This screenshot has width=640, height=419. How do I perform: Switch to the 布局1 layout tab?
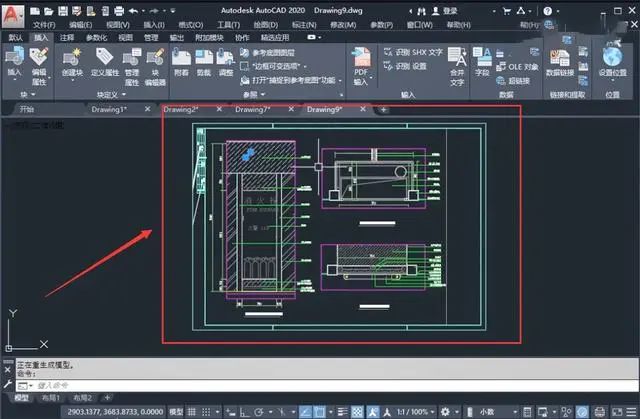click(x=51, y=398)
